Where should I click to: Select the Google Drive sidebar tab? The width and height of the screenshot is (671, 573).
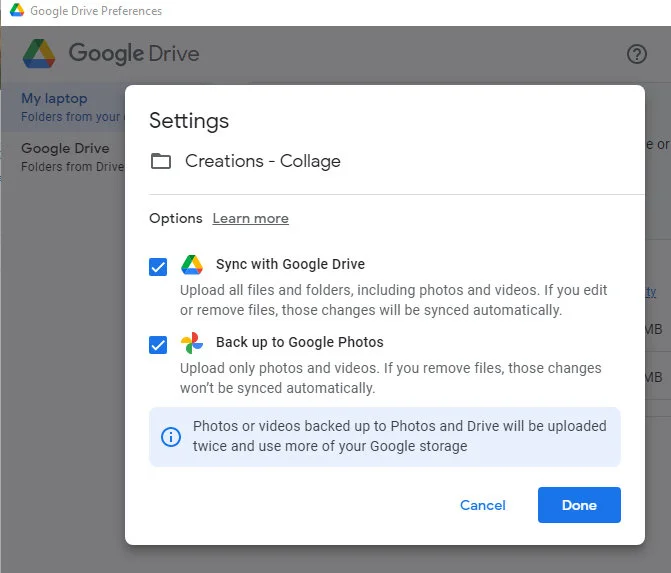[x=63, y=157]
